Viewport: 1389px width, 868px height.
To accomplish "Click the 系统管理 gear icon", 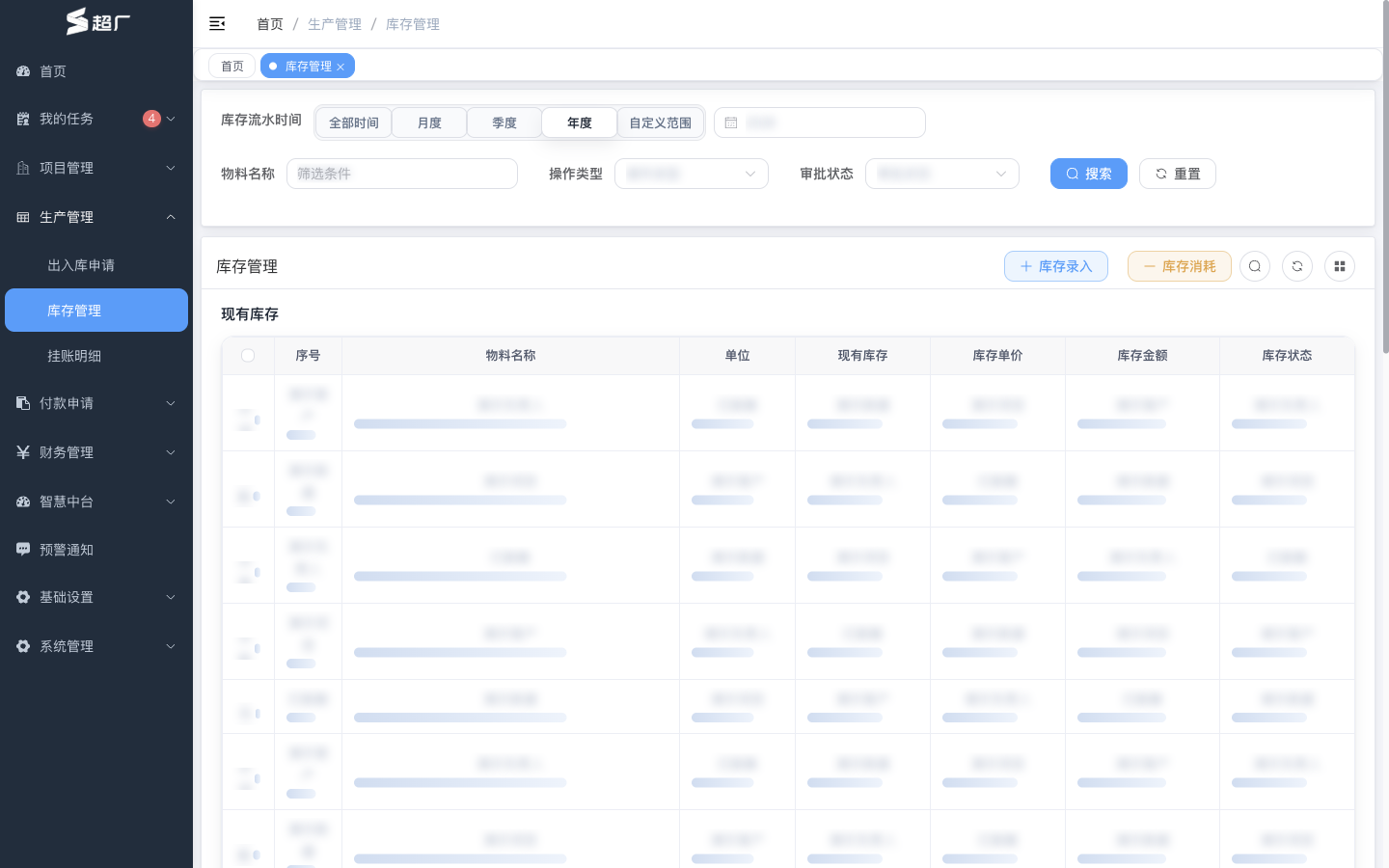I will tap(23, 646).
